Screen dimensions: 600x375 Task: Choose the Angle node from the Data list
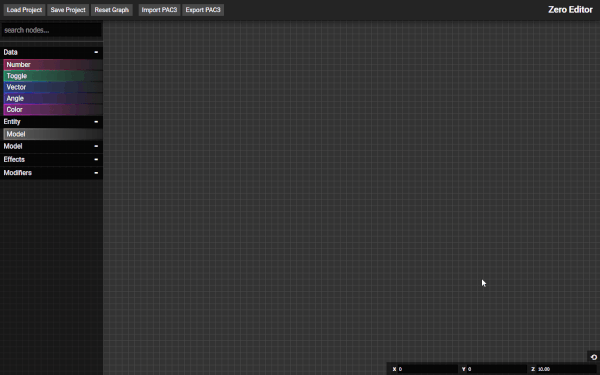click(53, 98)
